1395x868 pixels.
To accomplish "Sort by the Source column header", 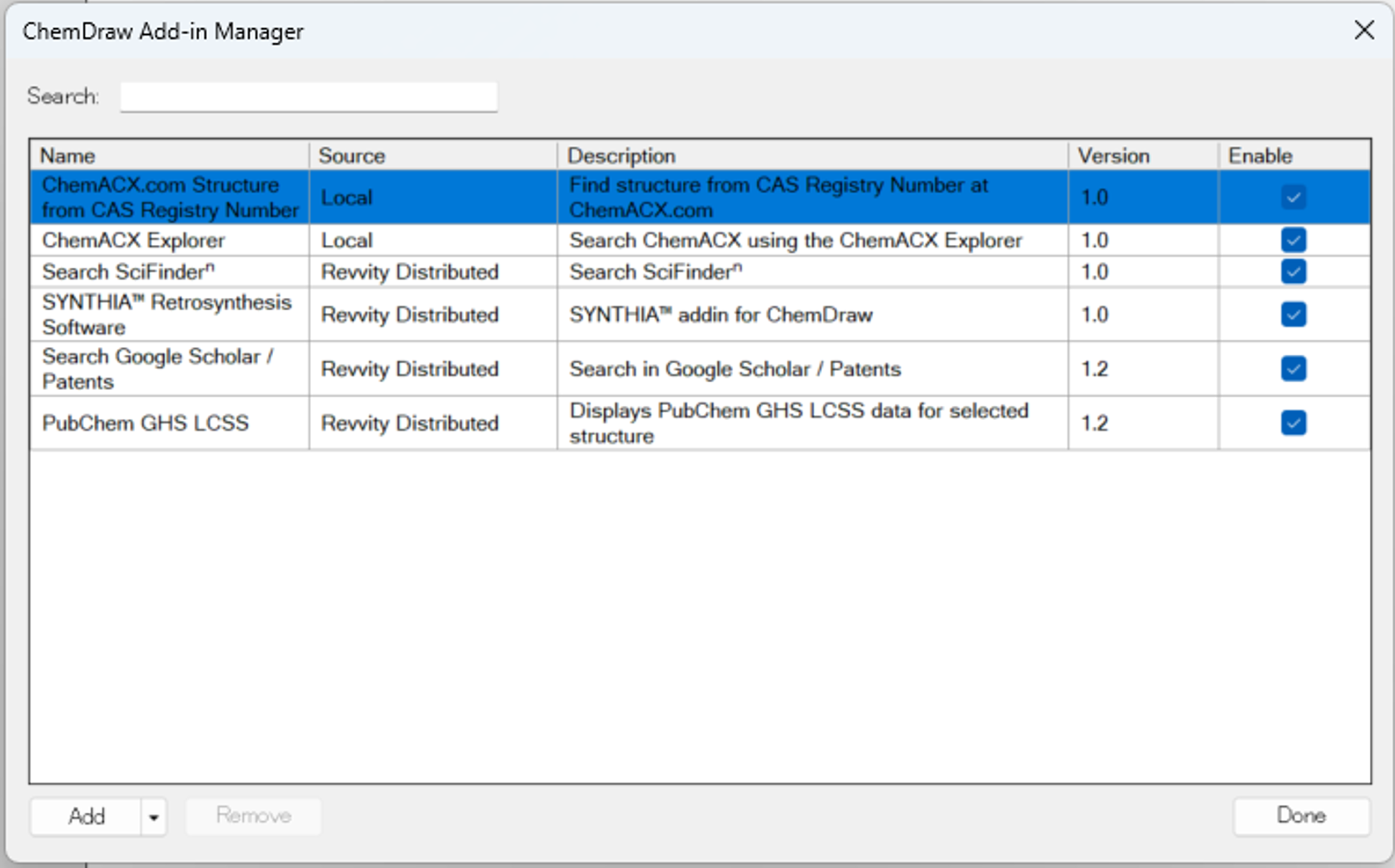I will point(432,156).
